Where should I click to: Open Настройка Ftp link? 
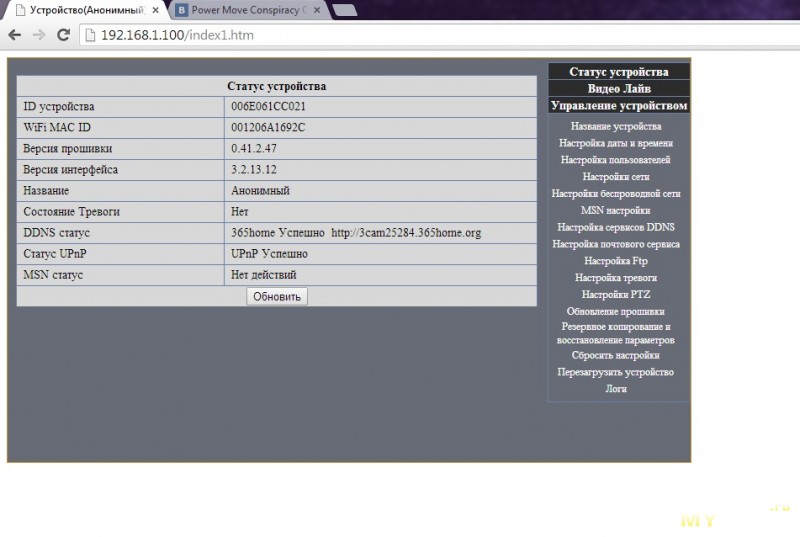coord(616,261)
